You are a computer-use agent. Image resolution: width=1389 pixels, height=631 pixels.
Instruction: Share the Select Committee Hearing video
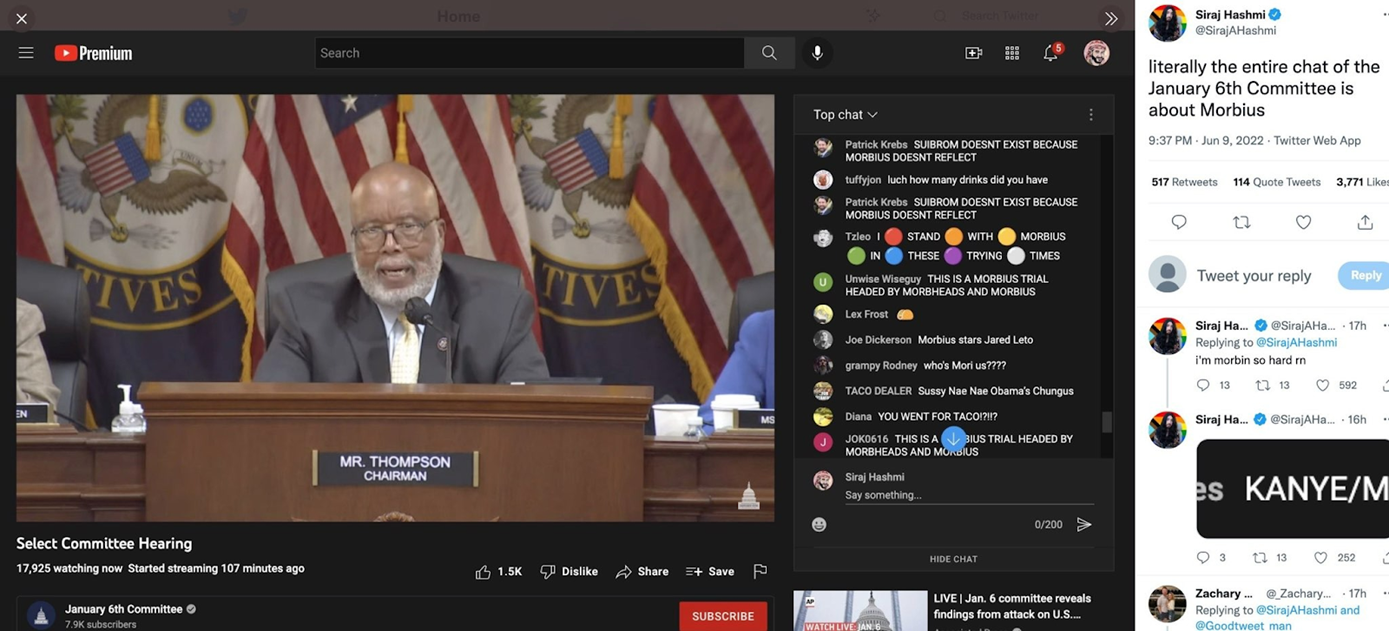click(642, 572)
